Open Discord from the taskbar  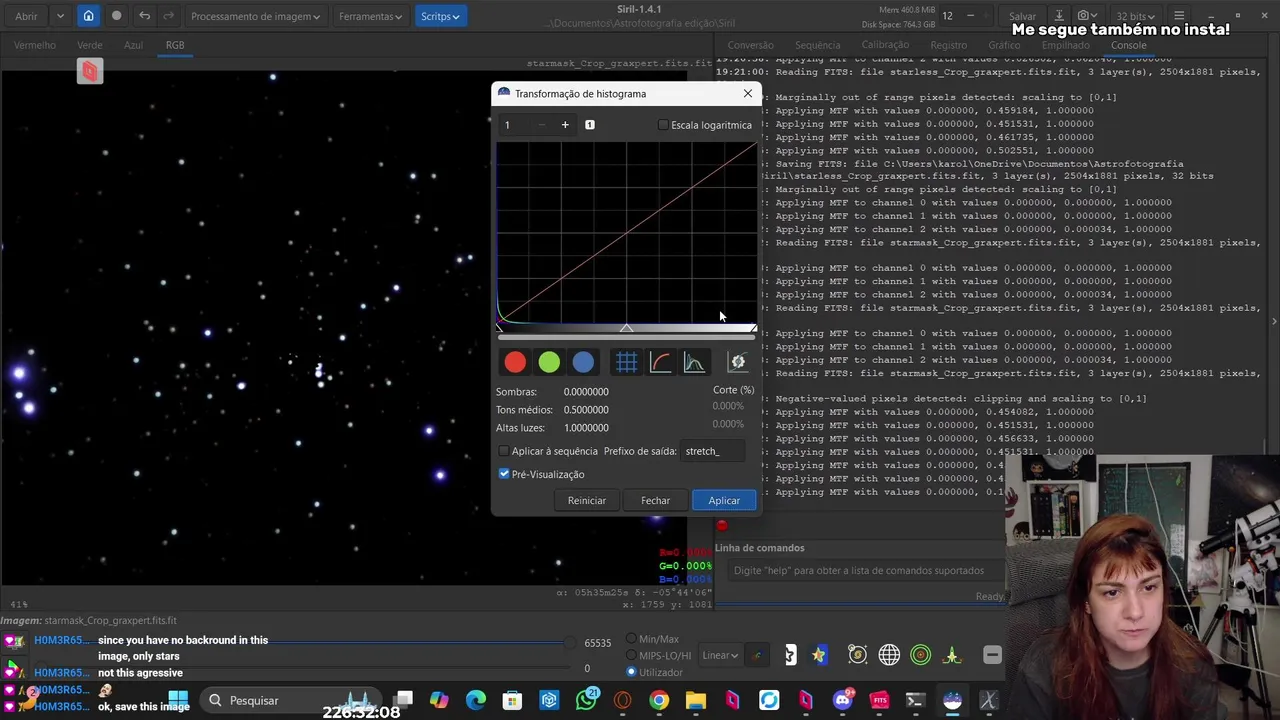click(x=843, y=700)
